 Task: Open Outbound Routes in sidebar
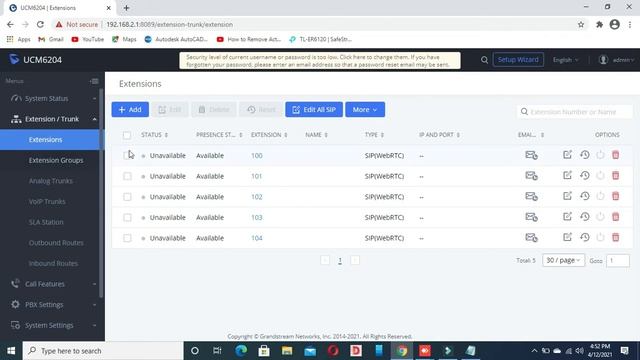click(x=56, y=243)
